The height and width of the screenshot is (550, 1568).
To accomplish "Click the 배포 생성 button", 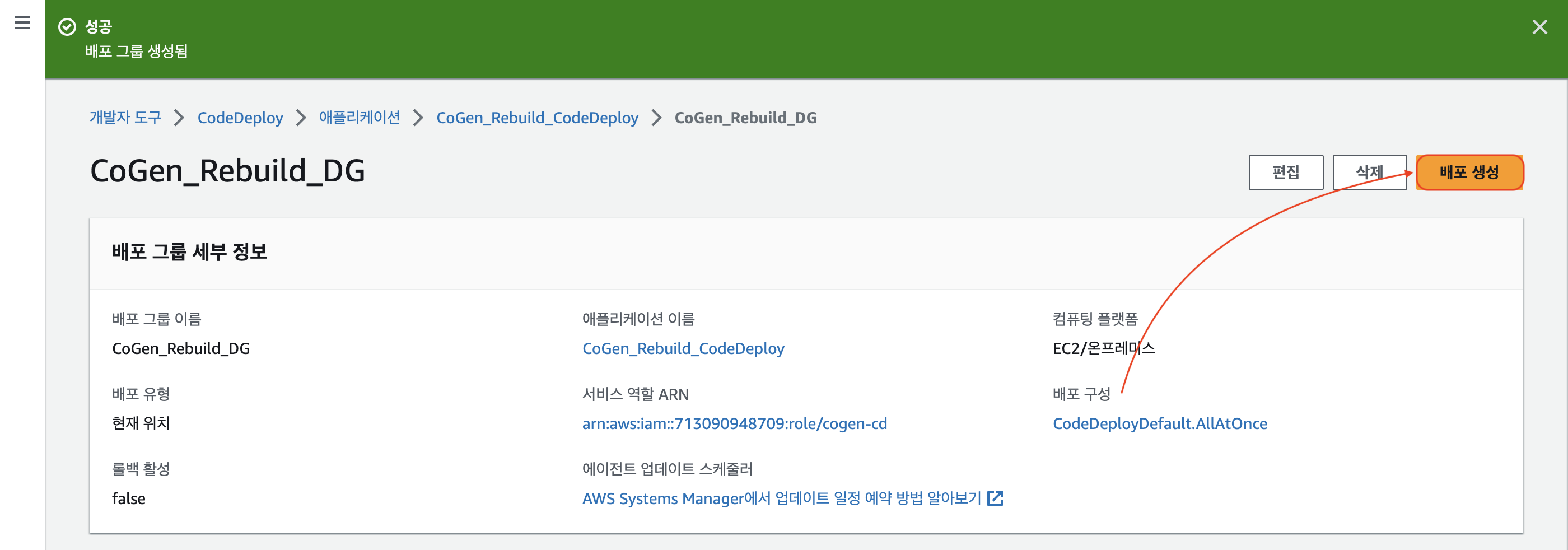I will coord(1469,173).
